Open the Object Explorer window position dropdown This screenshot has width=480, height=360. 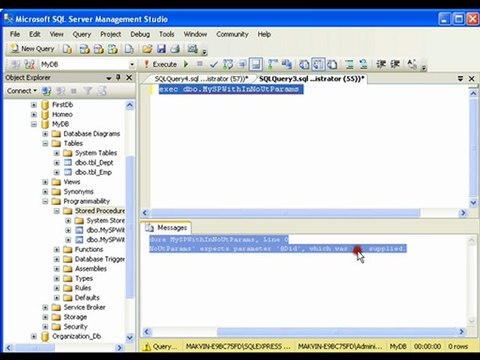point(109,78)
